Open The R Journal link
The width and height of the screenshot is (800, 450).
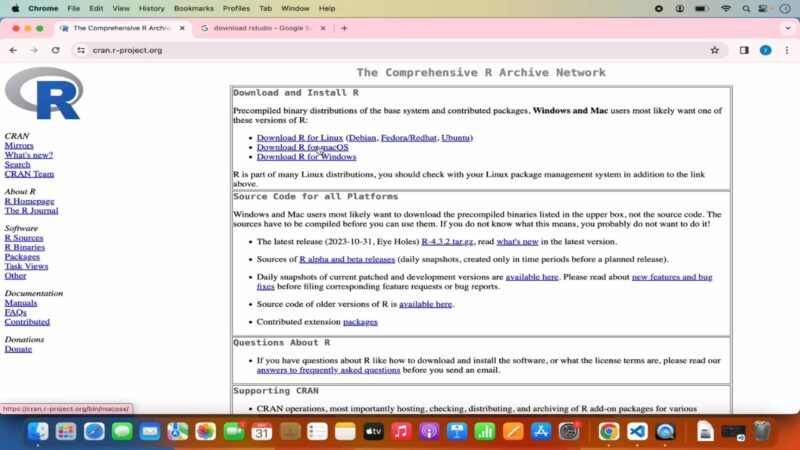pyautogui.click(x=31, y=210)
